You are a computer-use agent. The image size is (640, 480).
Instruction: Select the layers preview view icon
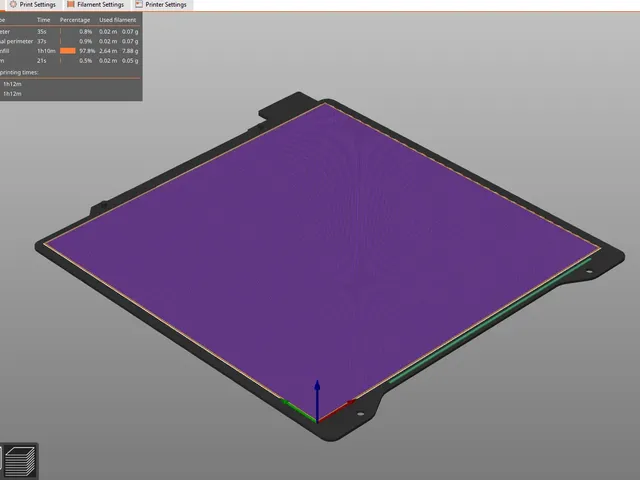(x=20, y=461)
